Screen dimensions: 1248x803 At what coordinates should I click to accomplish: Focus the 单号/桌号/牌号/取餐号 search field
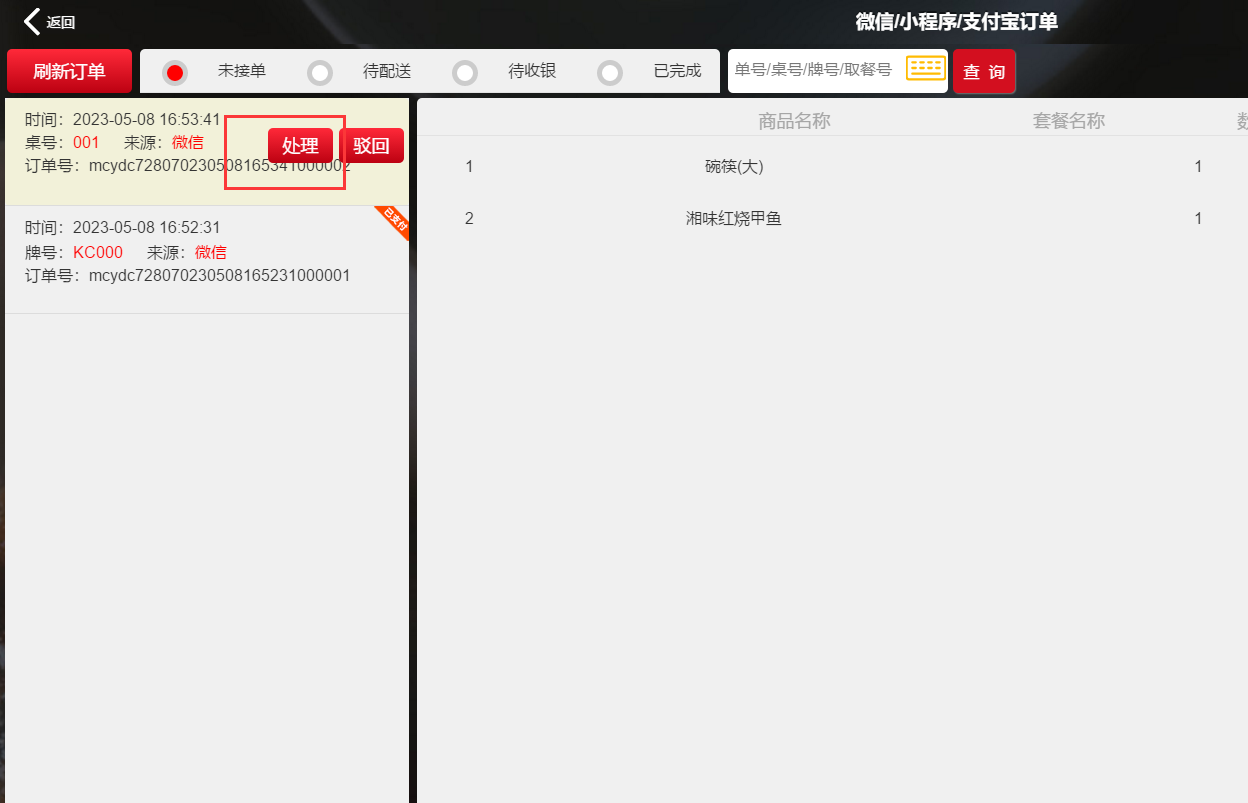click(x=815, y=70)
